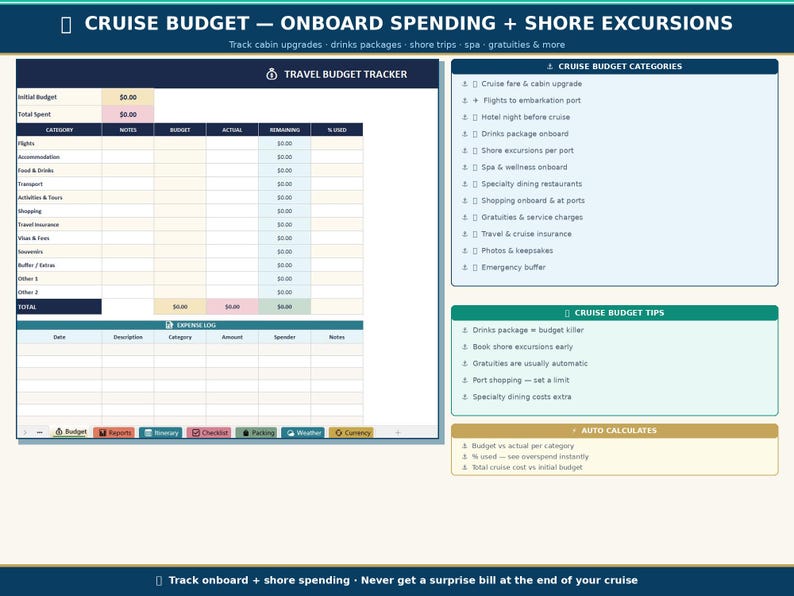The height and width of the screenshot is (596, 794).
Task: Click anchor bullet beside Book shore excursions early
Action: point(465,347)
